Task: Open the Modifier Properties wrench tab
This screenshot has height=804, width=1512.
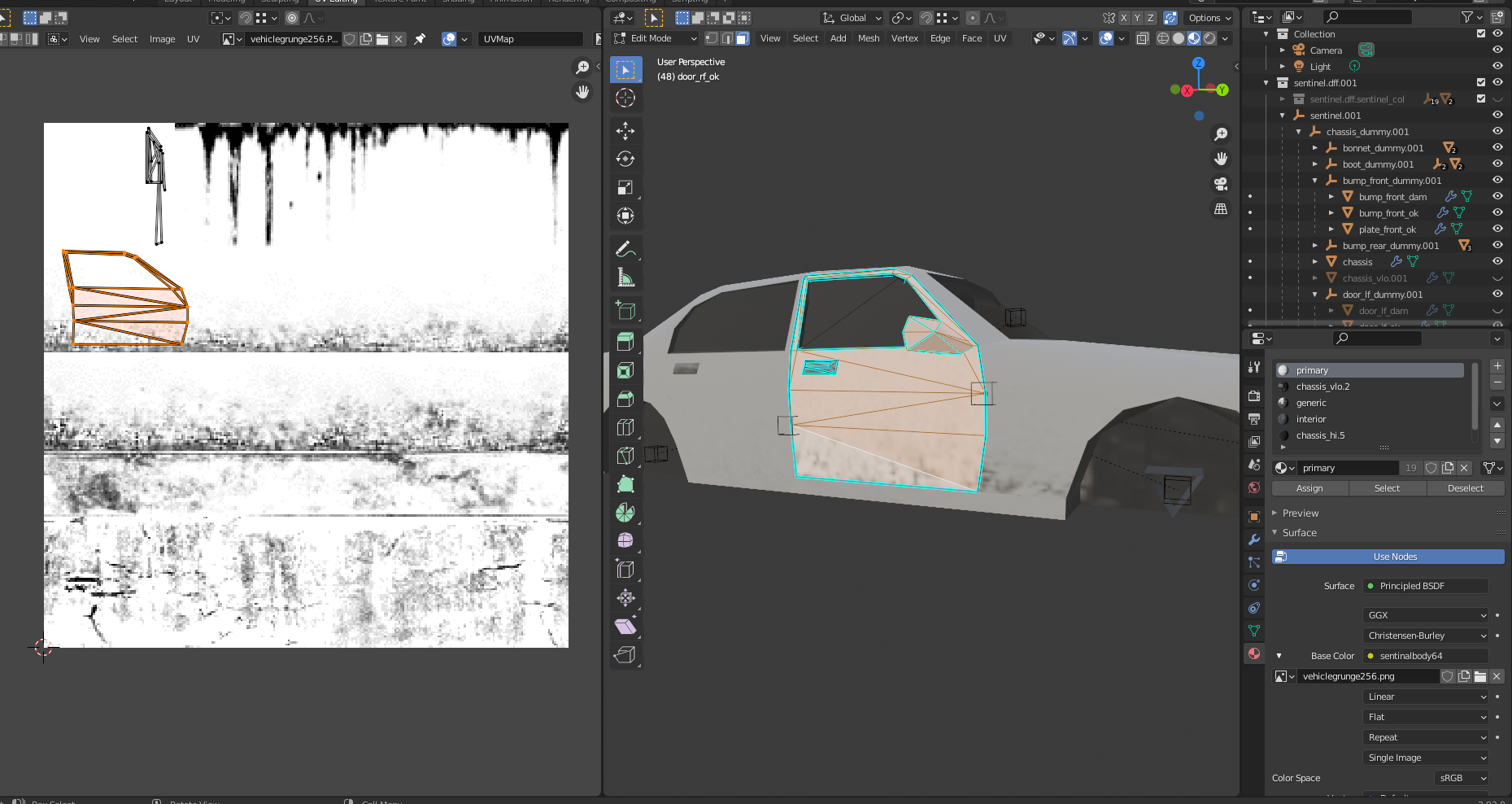Action: (x=1253, y=539)
